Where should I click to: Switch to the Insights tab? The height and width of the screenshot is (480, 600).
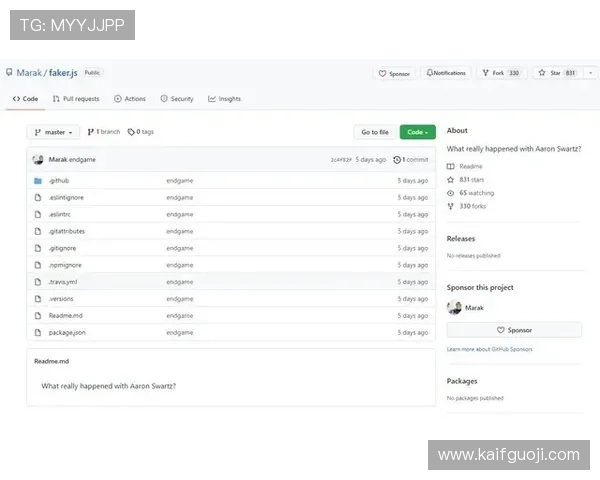click(x=224, y=99)
